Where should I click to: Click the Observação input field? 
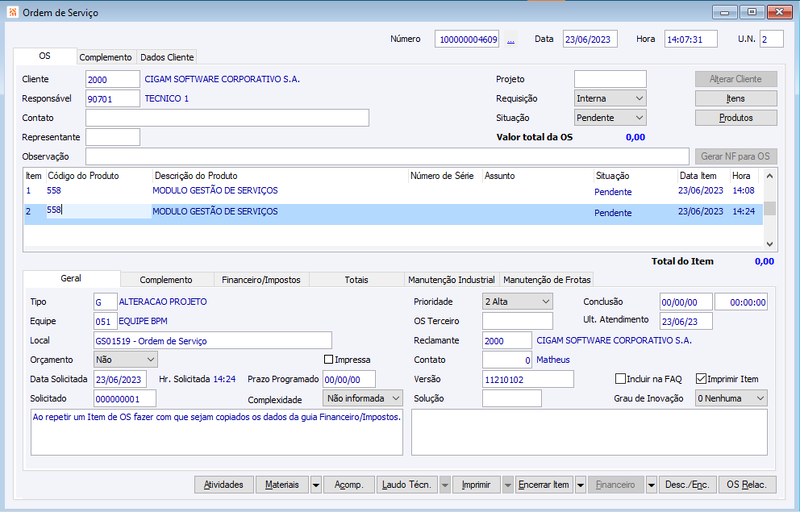pyautogui.click(x=387, y=157)
